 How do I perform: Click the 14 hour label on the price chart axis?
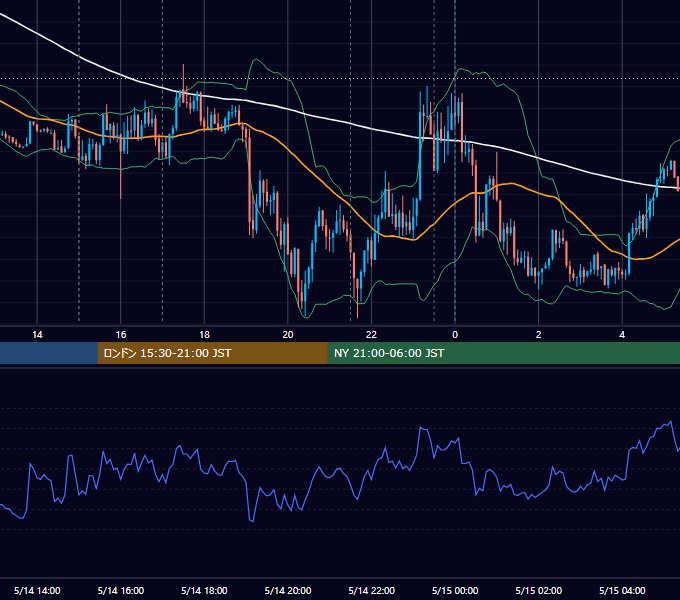pyautogui.click(x=37, y=335)
